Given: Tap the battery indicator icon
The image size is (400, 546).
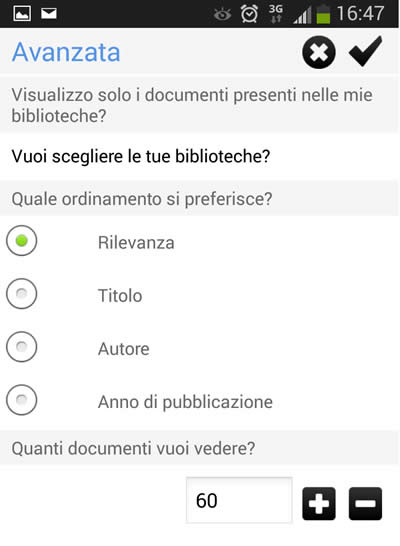Looking at the screenshot, I should pyautogui.click(x=323, y=14).
